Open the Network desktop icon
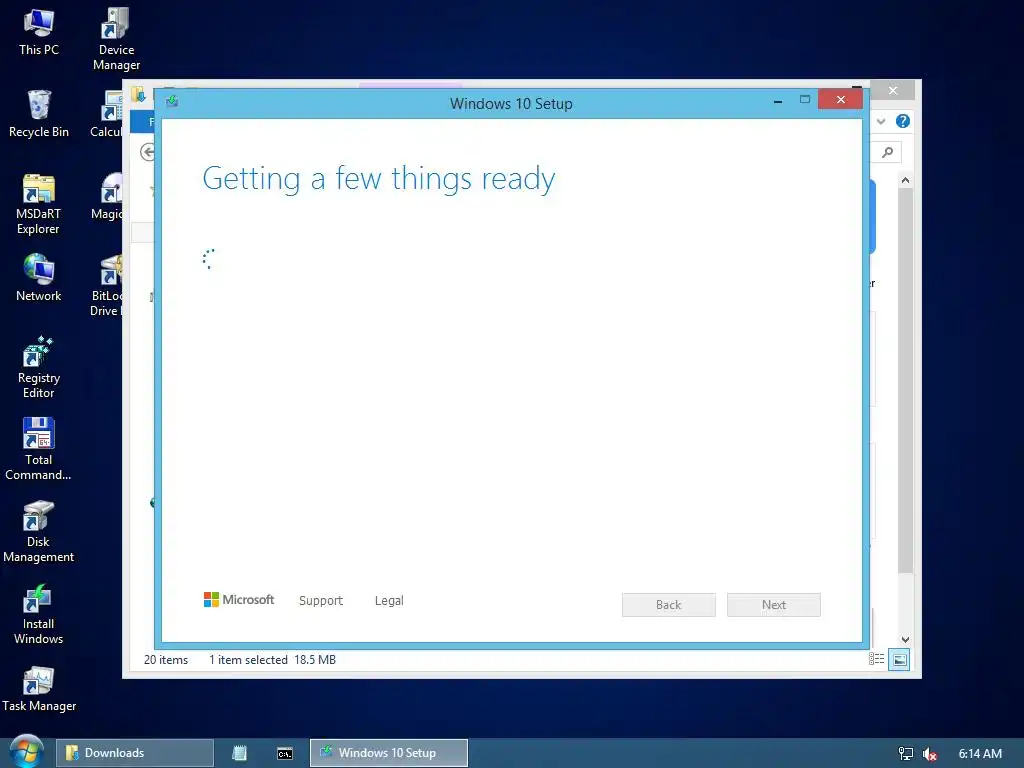 pyautogui.click(x=39, y=278)
